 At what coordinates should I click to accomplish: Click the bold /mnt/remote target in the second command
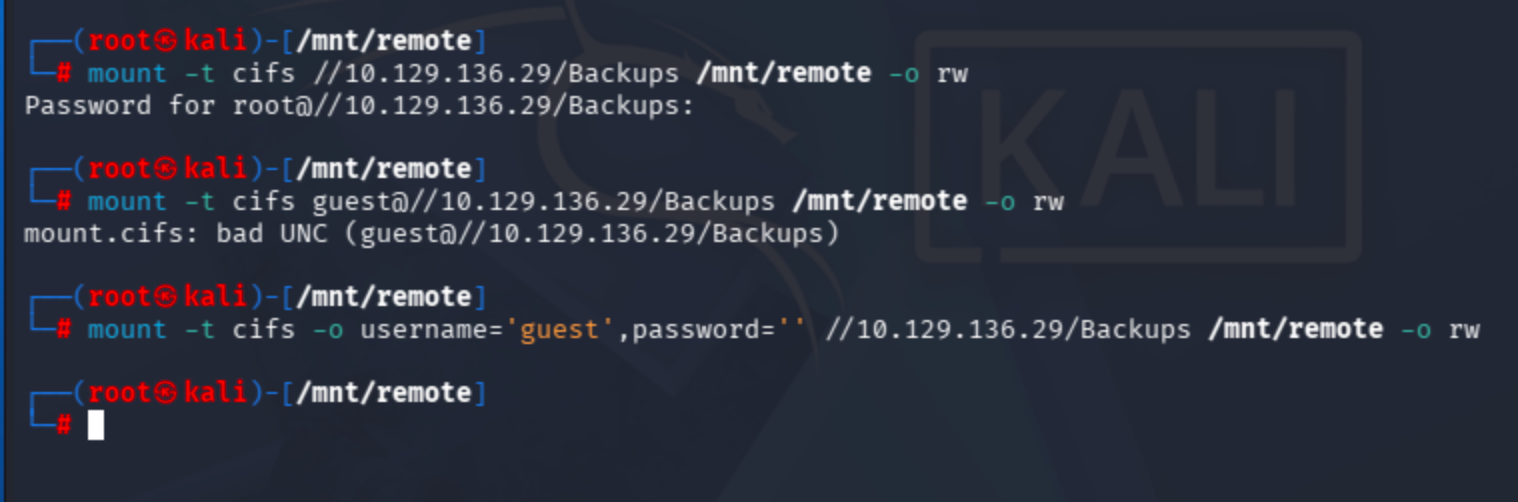(879, 201)
